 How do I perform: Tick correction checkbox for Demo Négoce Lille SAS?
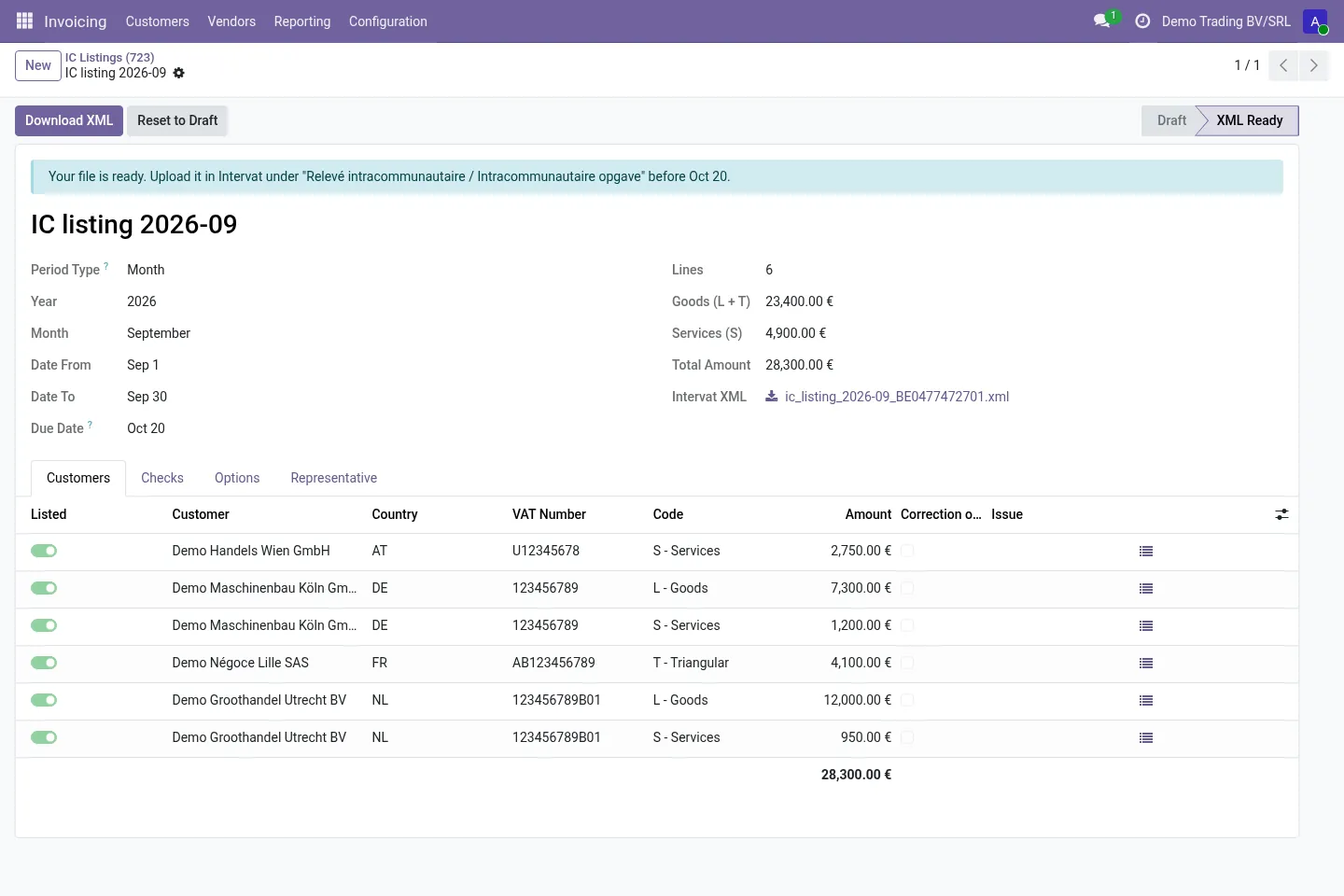click(x=907, y=663)
